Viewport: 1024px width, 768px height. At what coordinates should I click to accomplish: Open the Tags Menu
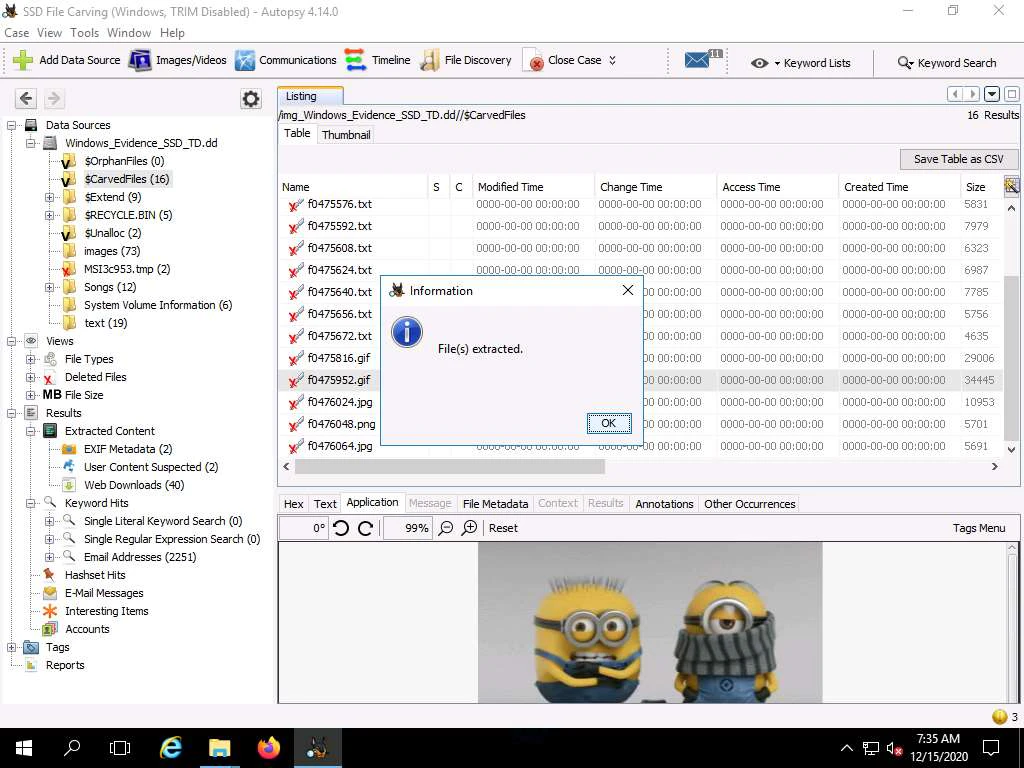click(978, 528)
